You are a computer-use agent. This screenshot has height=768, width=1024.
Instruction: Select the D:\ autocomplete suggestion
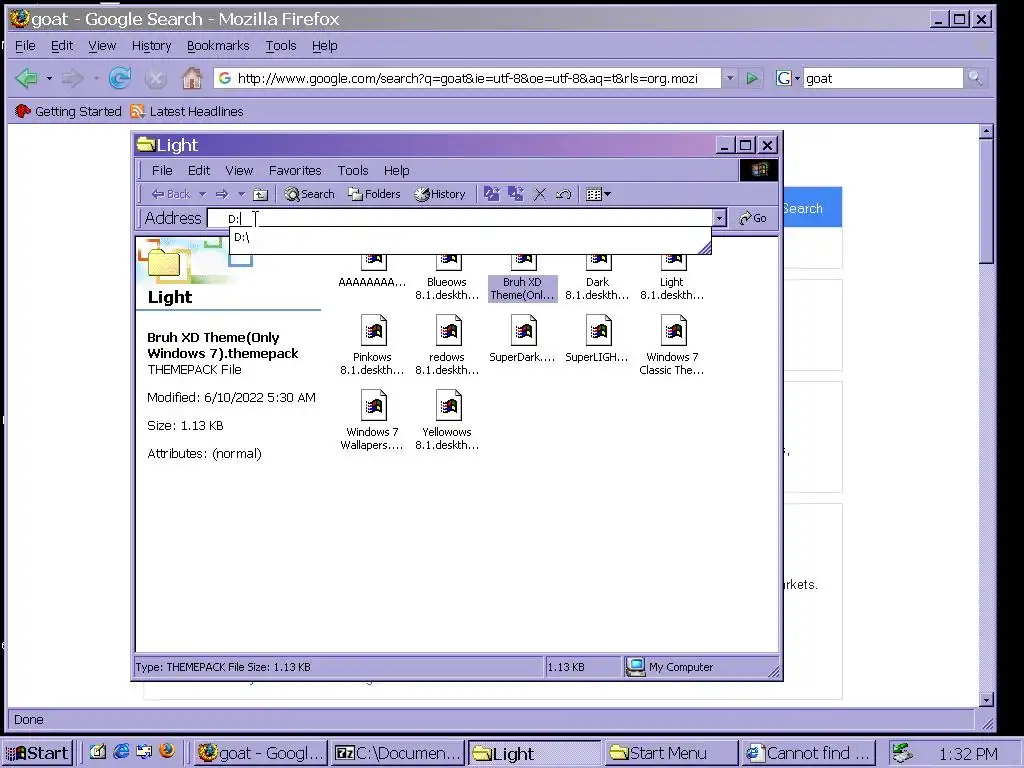tap(470, 237)
